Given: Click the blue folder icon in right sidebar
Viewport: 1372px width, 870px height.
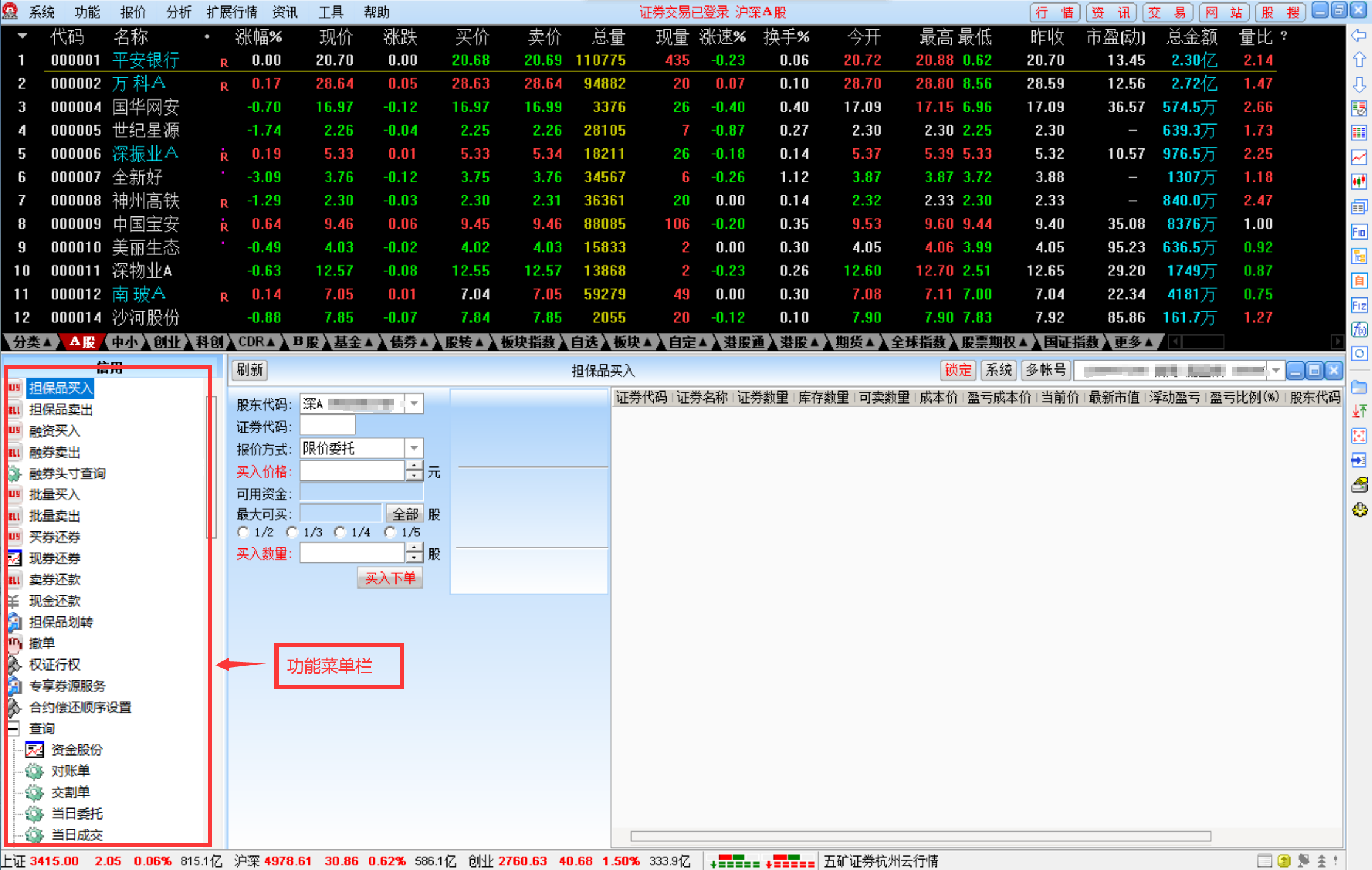Looking at the screenshot, I should point(1359,387).
